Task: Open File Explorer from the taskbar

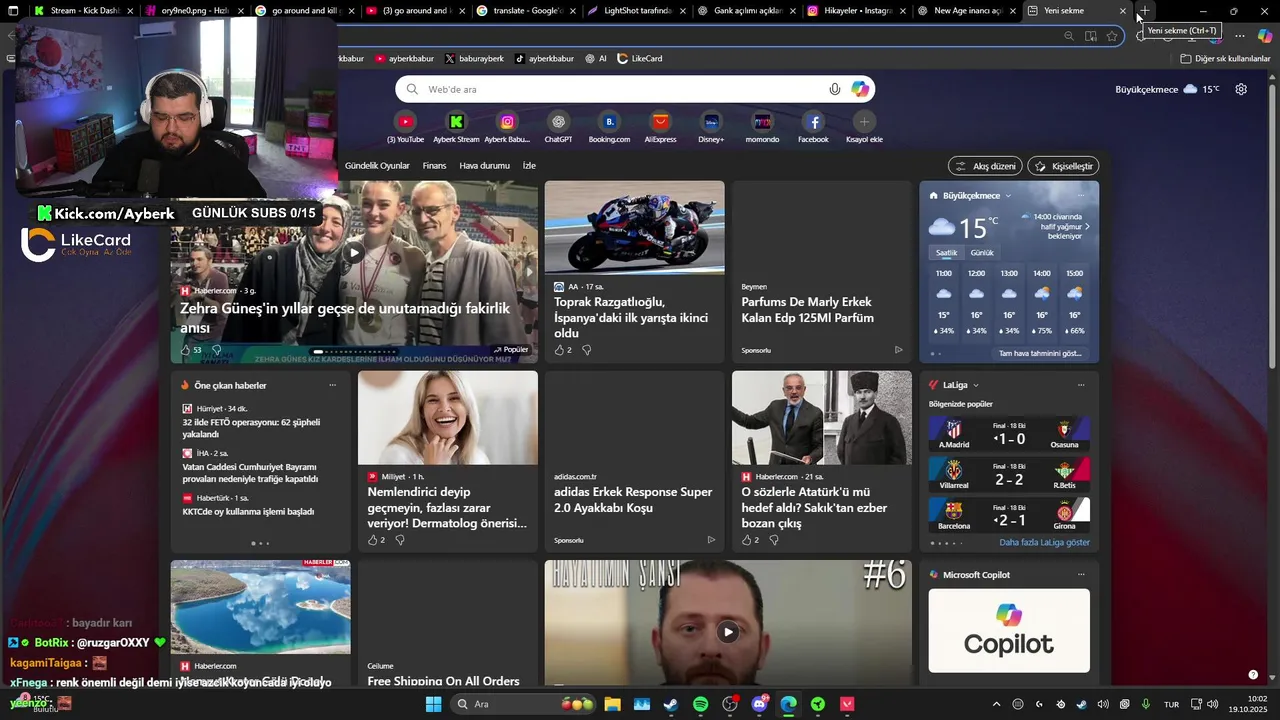Action: [x=611, y=704]
